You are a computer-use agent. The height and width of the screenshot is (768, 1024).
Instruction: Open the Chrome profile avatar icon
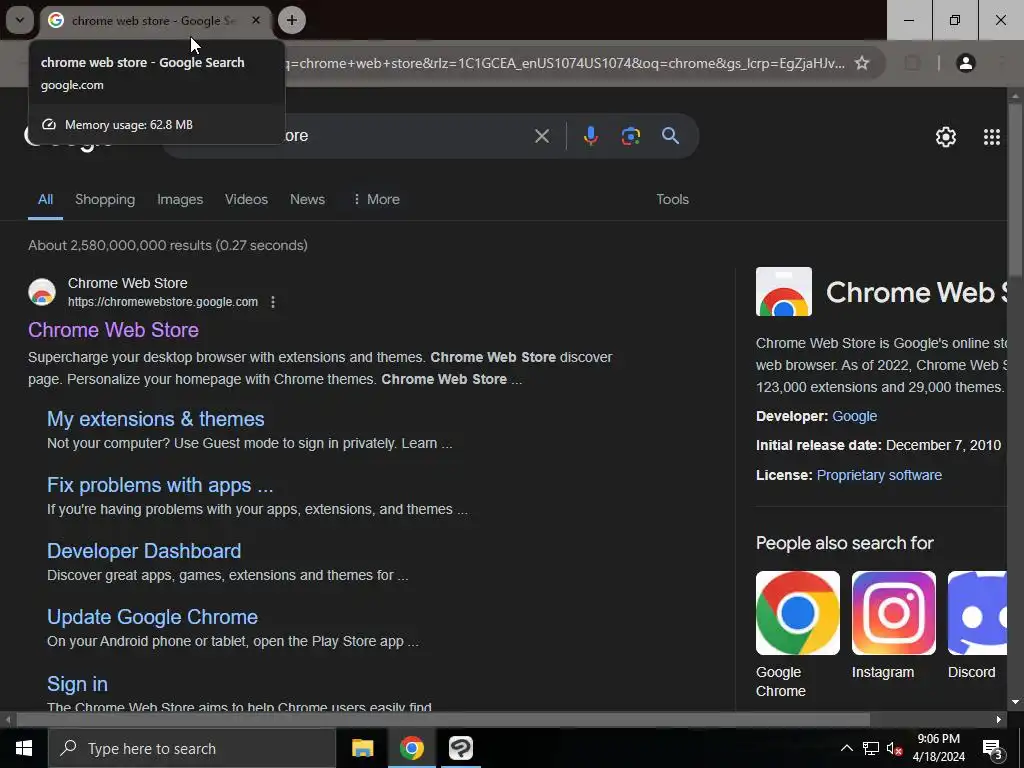click(x=965, y=63)
